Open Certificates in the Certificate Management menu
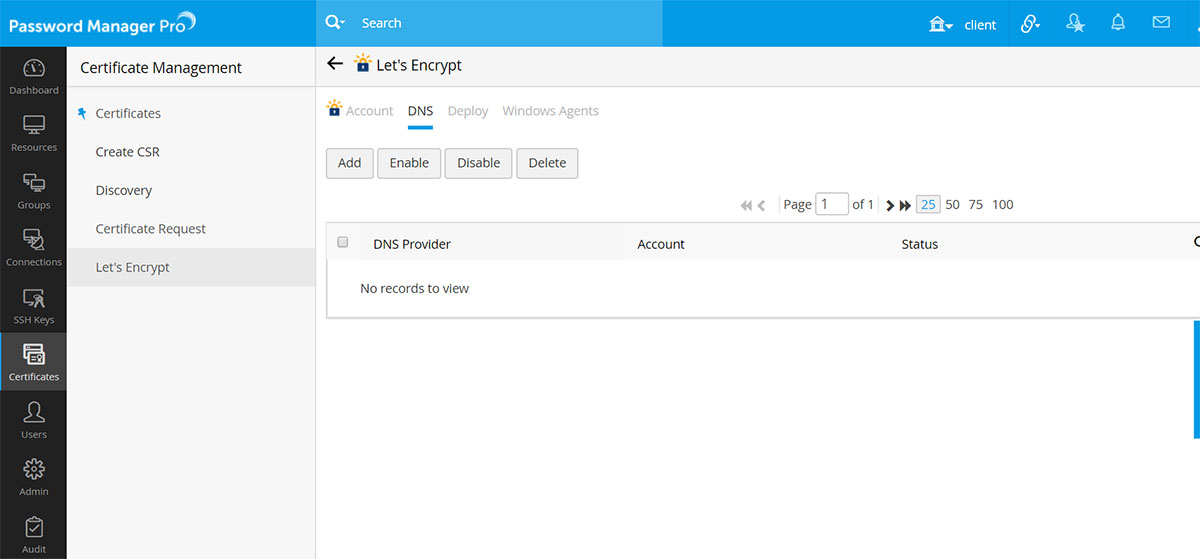This screenshot has height=559, width=1200. click(x=128, y=113)
